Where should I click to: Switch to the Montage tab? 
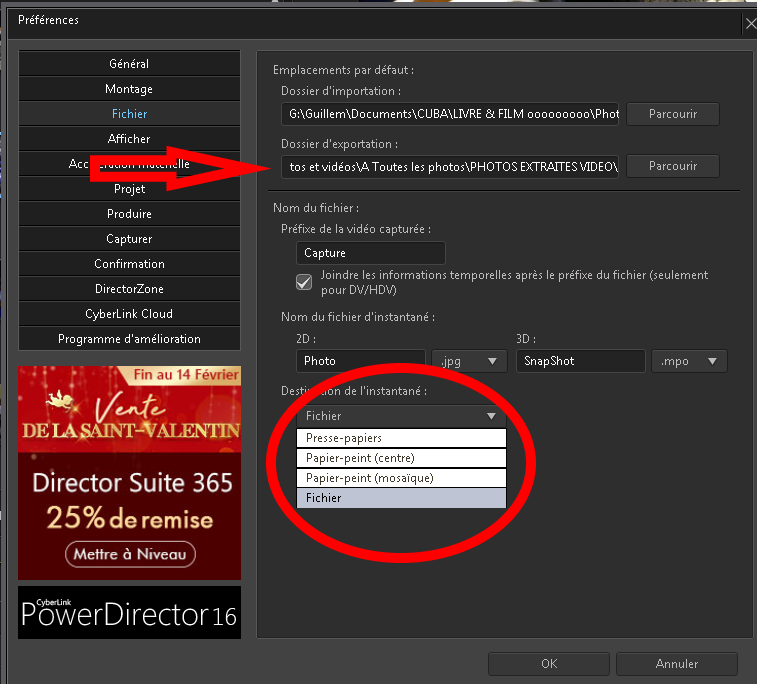(x=129, y=89)
